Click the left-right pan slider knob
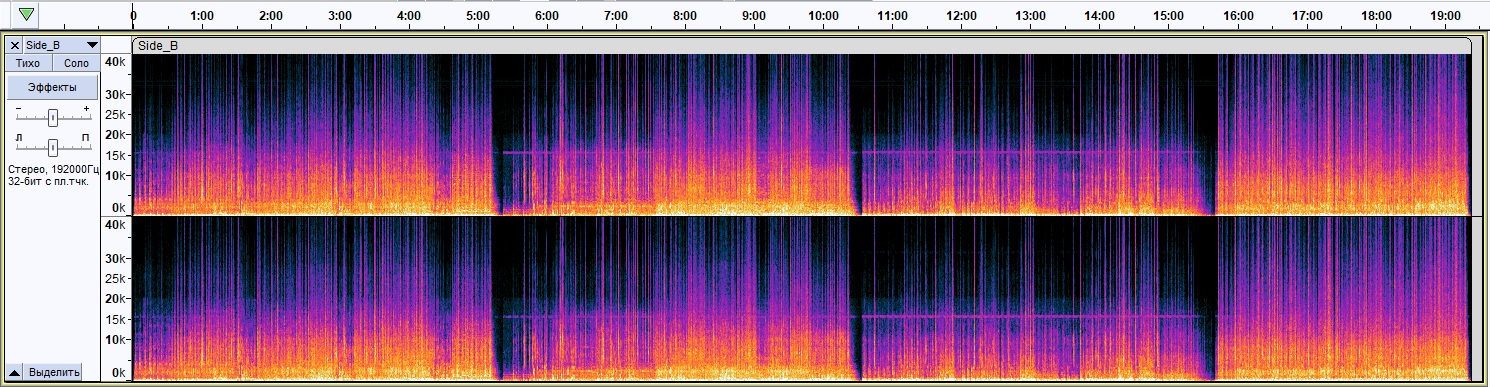 coord(53,147)
